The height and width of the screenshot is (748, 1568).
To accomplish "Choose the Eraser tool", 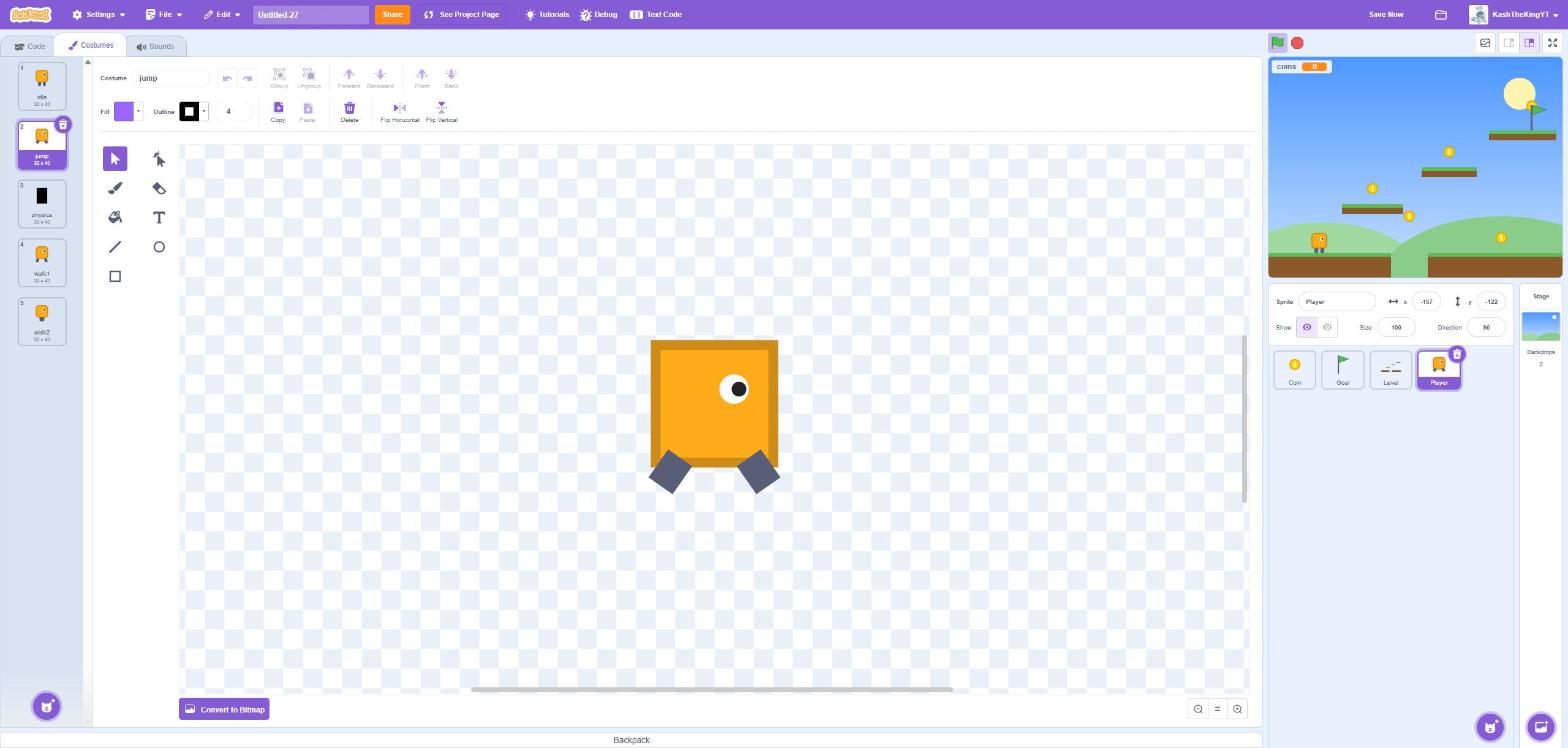I will click(159, 188).
